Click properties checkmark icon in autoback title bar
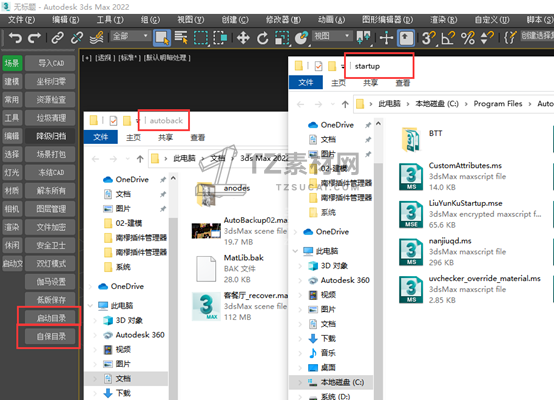This screenshot has height=400, width=554. [113, 121]
